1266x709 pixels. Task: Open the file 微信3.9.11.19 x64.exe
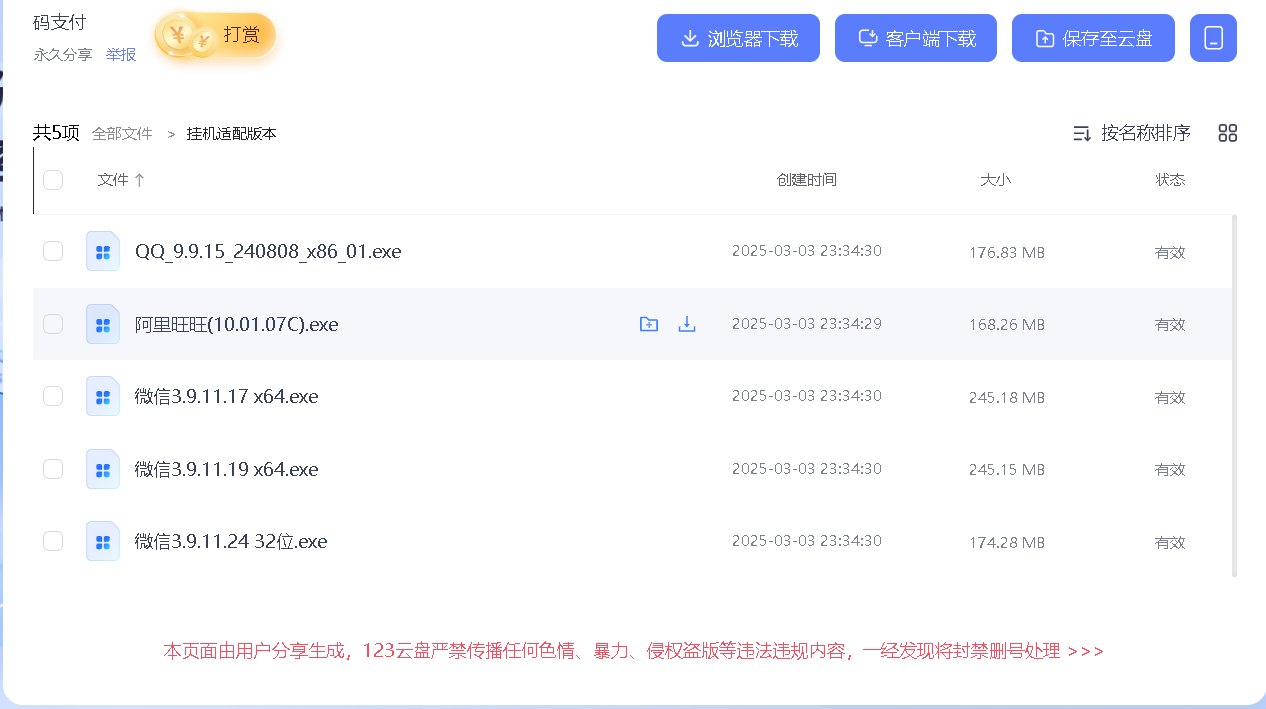[227, 469]
